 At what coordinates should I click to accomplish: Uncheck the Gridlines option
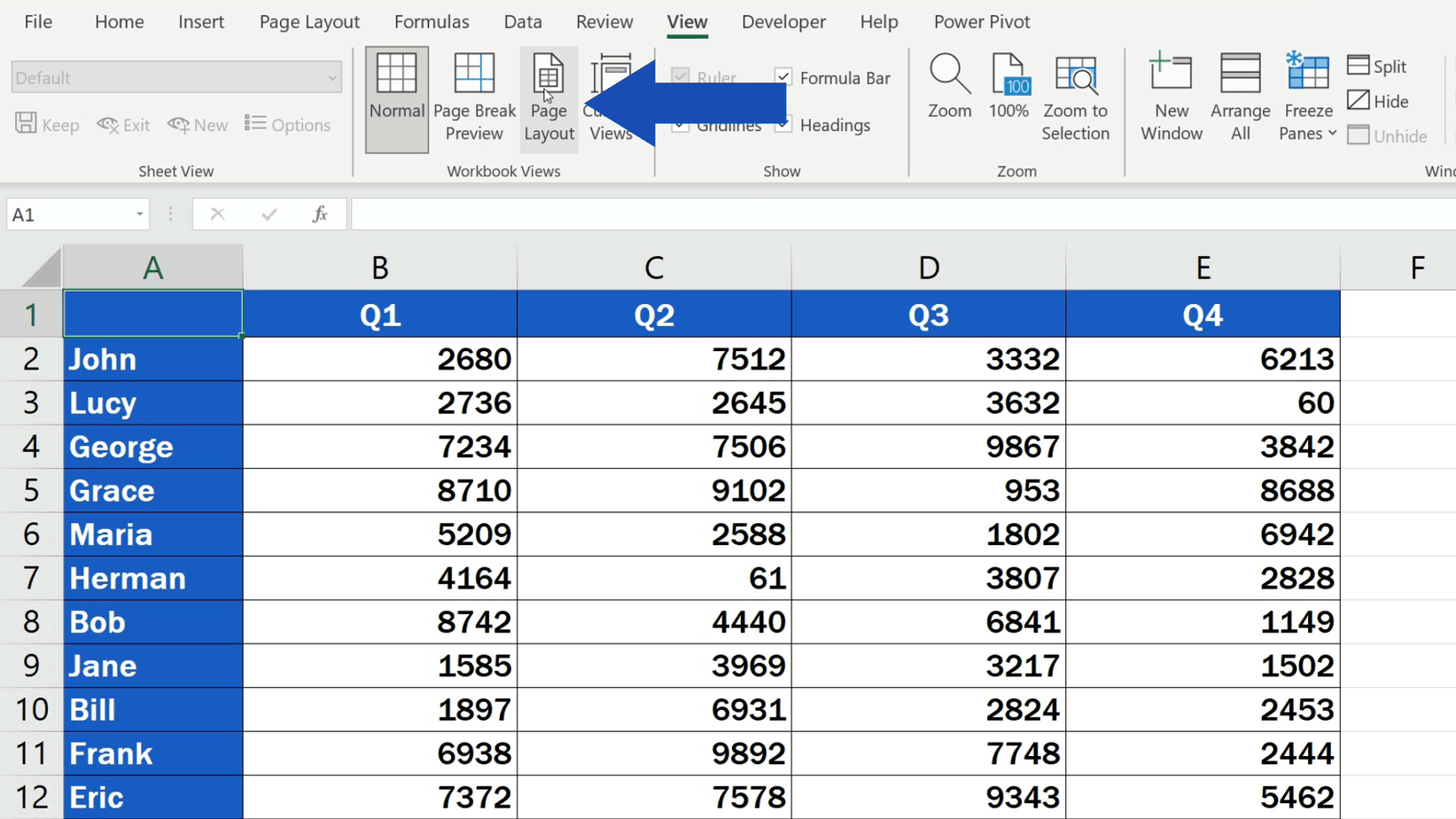pyautogui.click(x=680, y=124)
